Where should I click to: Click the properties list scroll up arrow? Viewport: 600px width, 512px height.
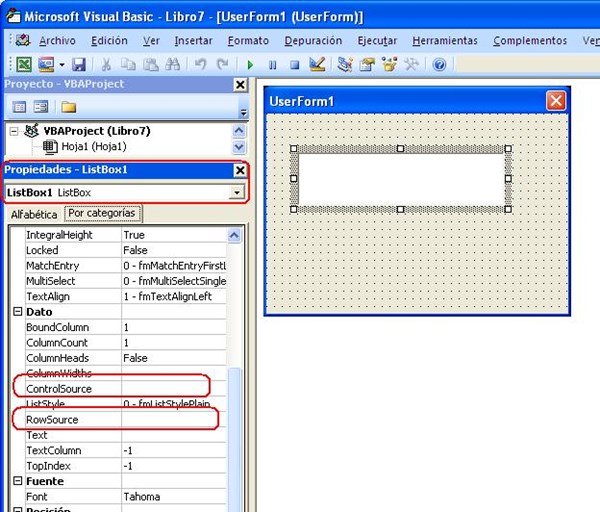click(234, 235)
